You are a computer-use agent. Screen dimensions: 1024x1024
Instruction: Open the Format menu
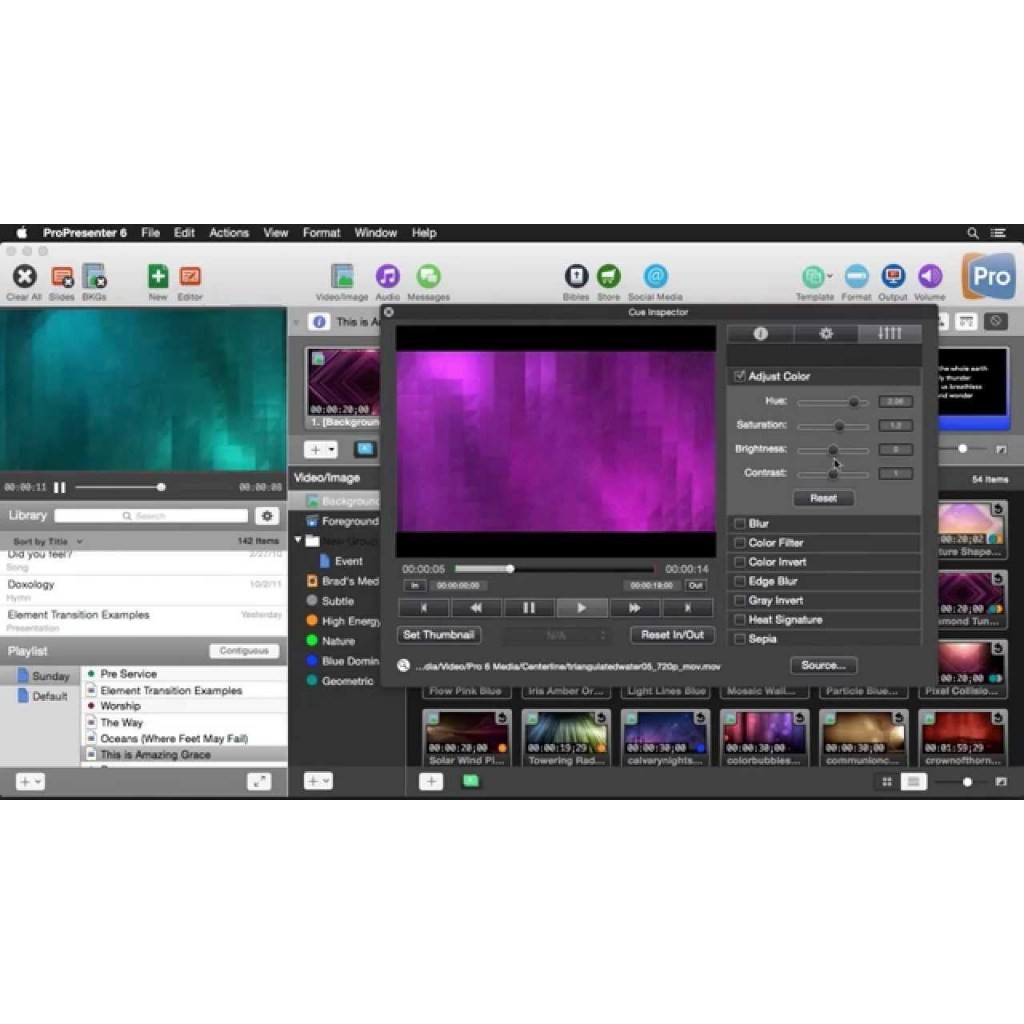coord(321,233)
